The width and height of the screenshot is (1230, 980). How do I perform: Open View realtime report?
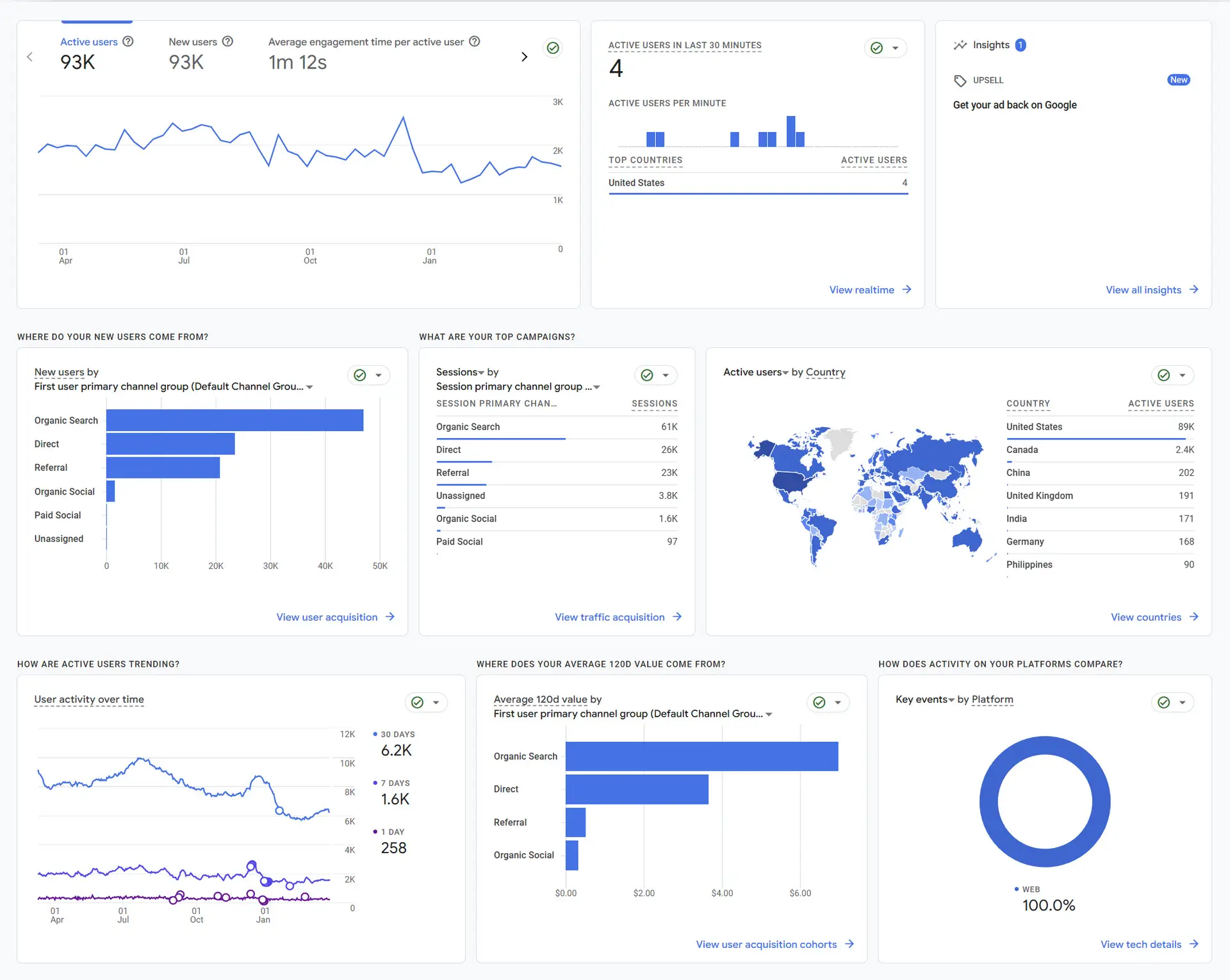862,290
